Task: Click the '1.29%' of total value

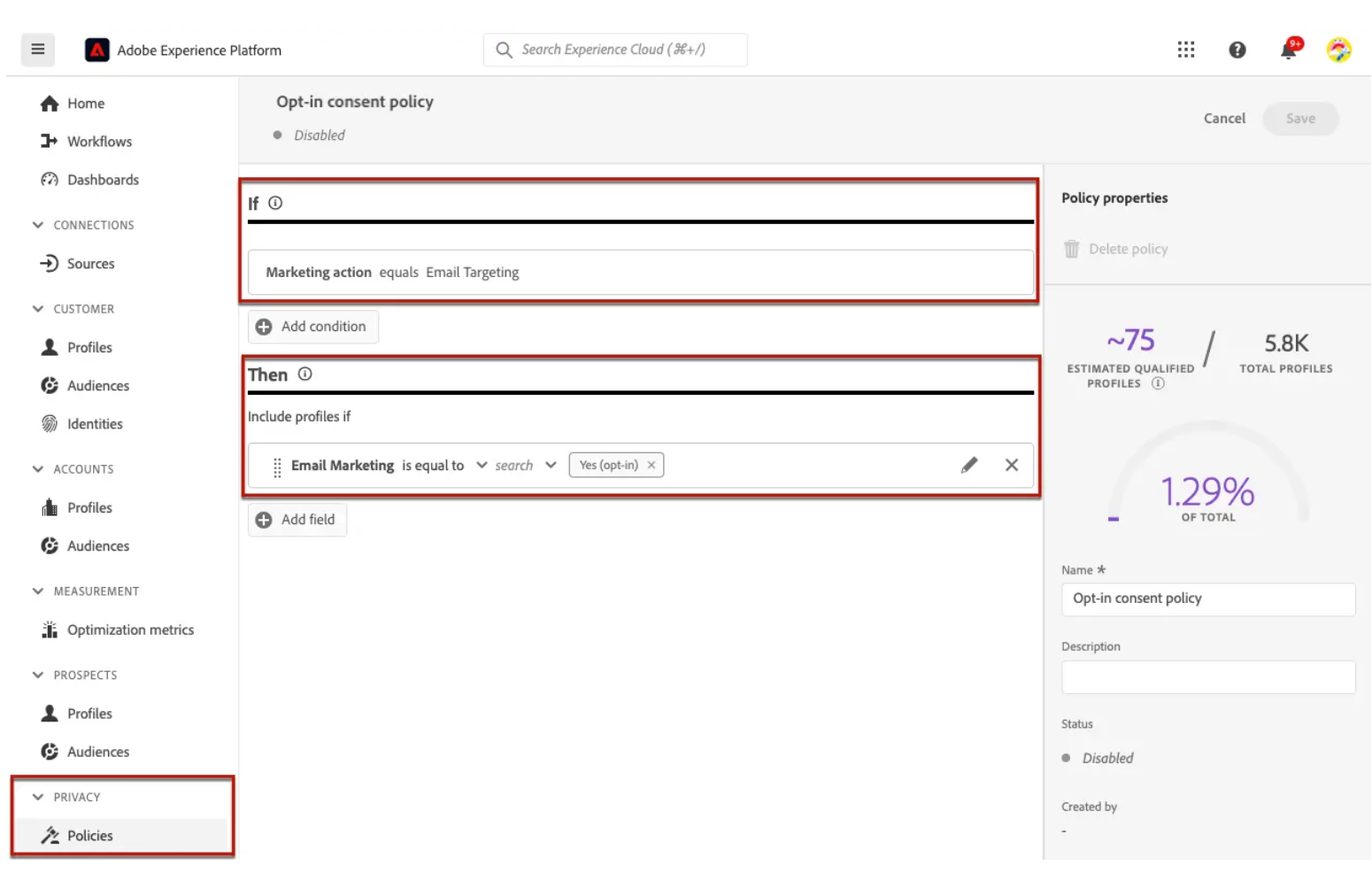Action: (1207, 491)
